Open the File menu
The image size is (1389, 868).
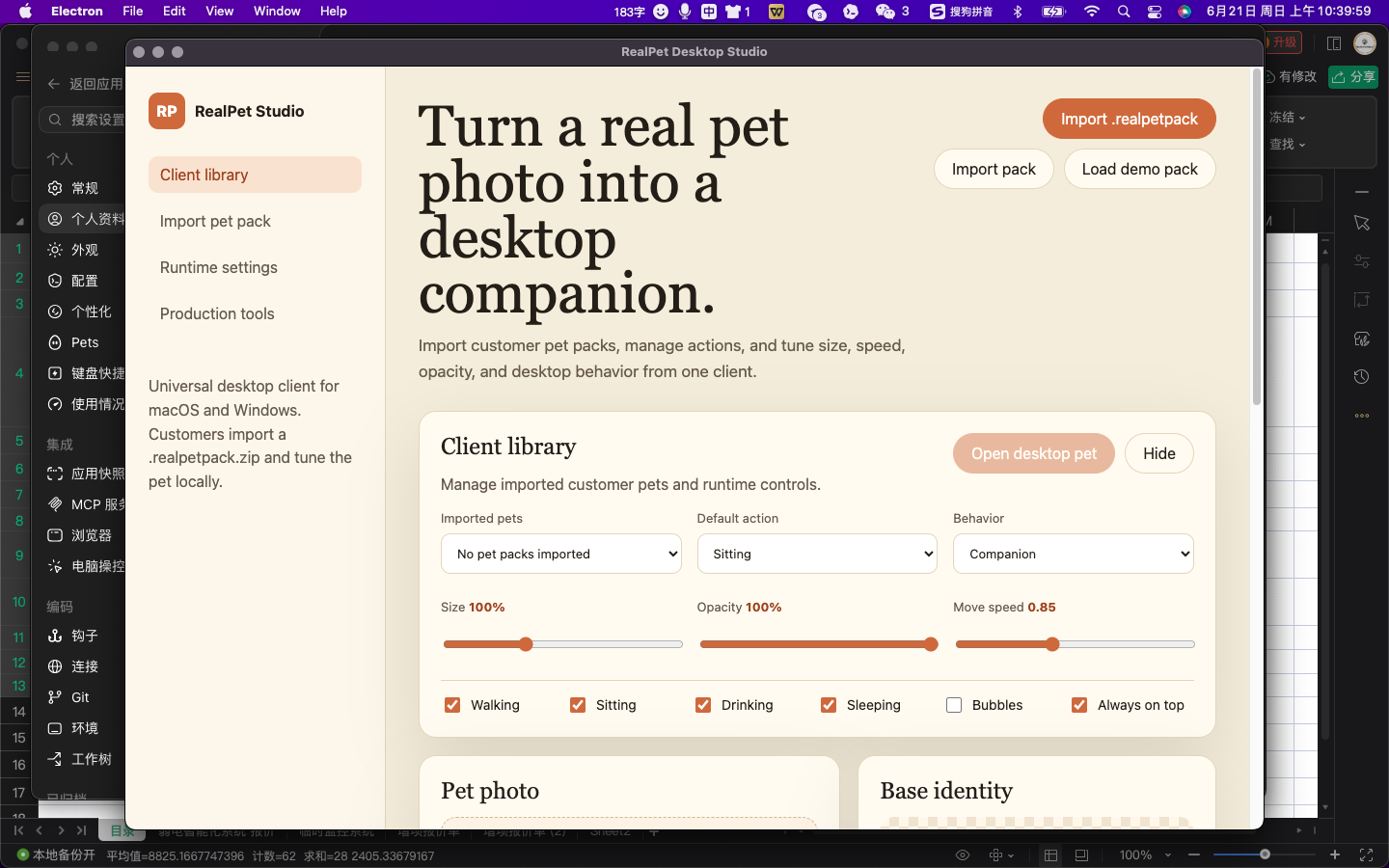[133, 12]
